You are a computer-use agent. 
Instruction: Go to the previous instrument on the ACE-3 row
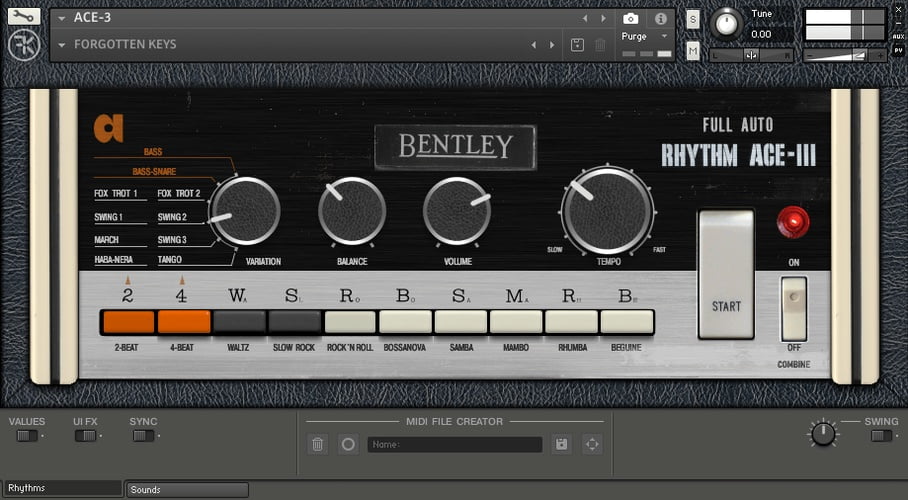(x=585, y=19)
